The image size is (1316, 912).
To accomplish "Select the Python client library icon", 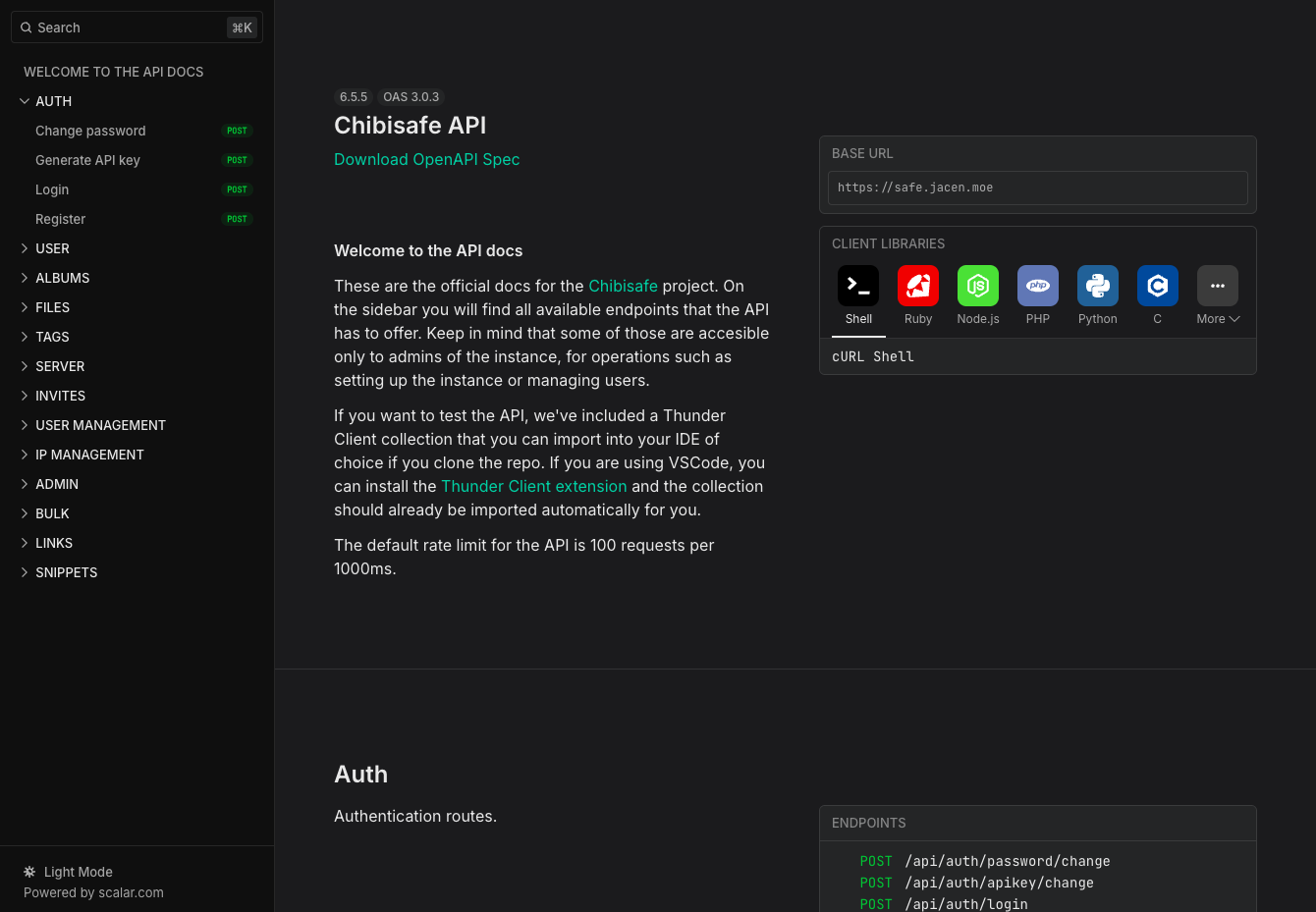I will (x=1098, y=286).
